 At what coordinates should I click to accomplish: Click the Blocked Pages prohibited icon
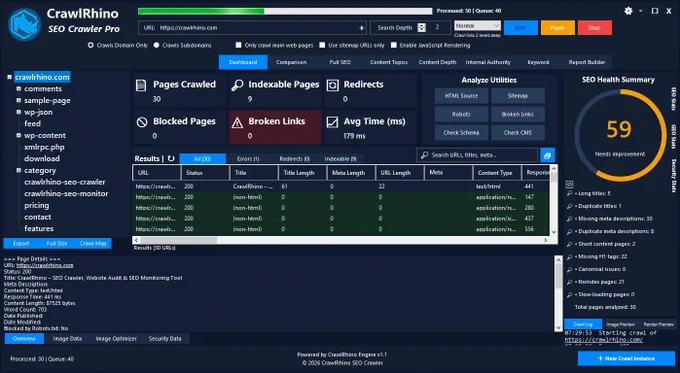141,122
